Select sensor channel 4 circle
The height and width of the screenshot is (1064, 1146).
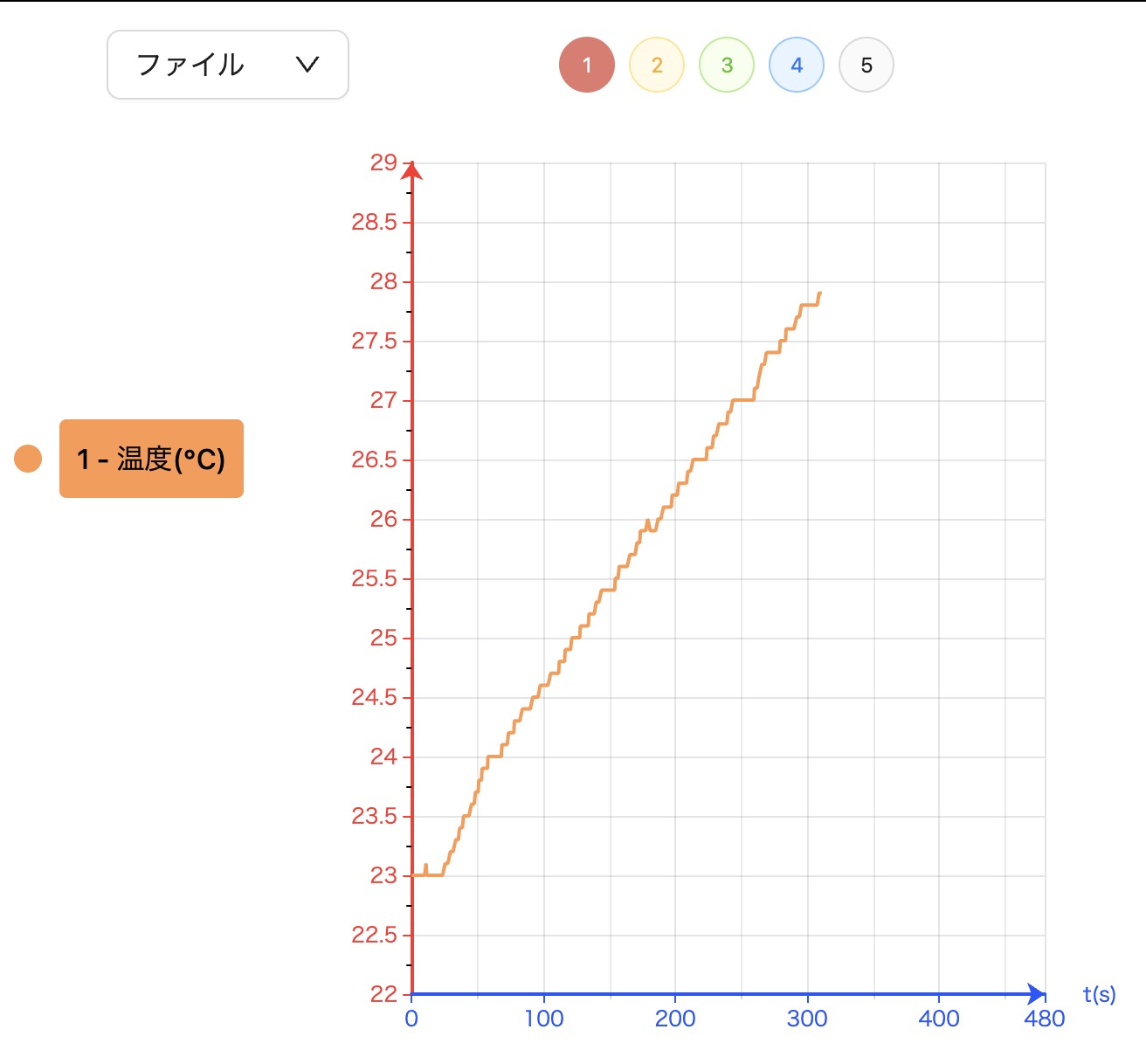(797, 65)
